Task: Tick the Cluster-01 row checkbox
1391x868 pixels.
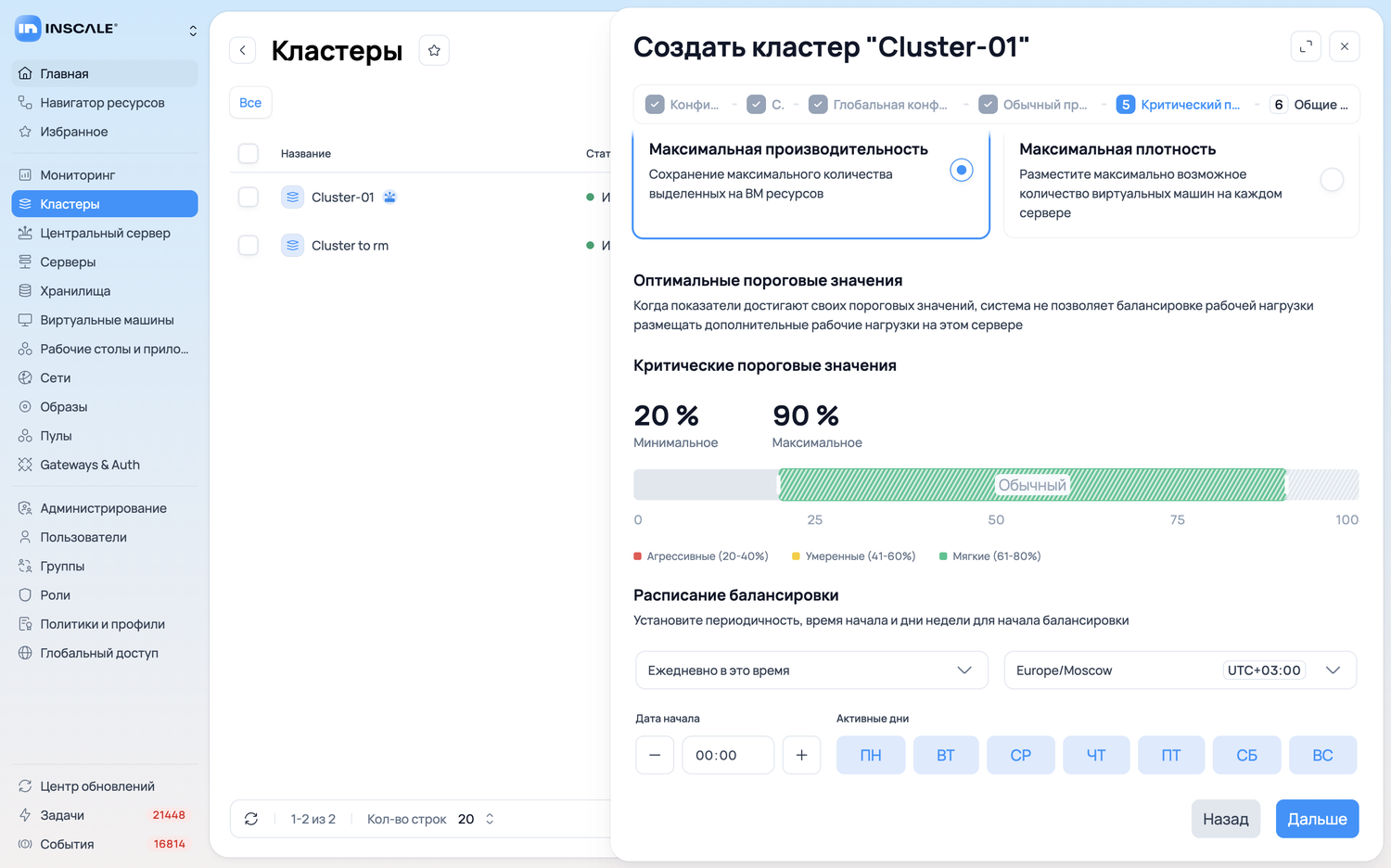Action: point(249,197)
